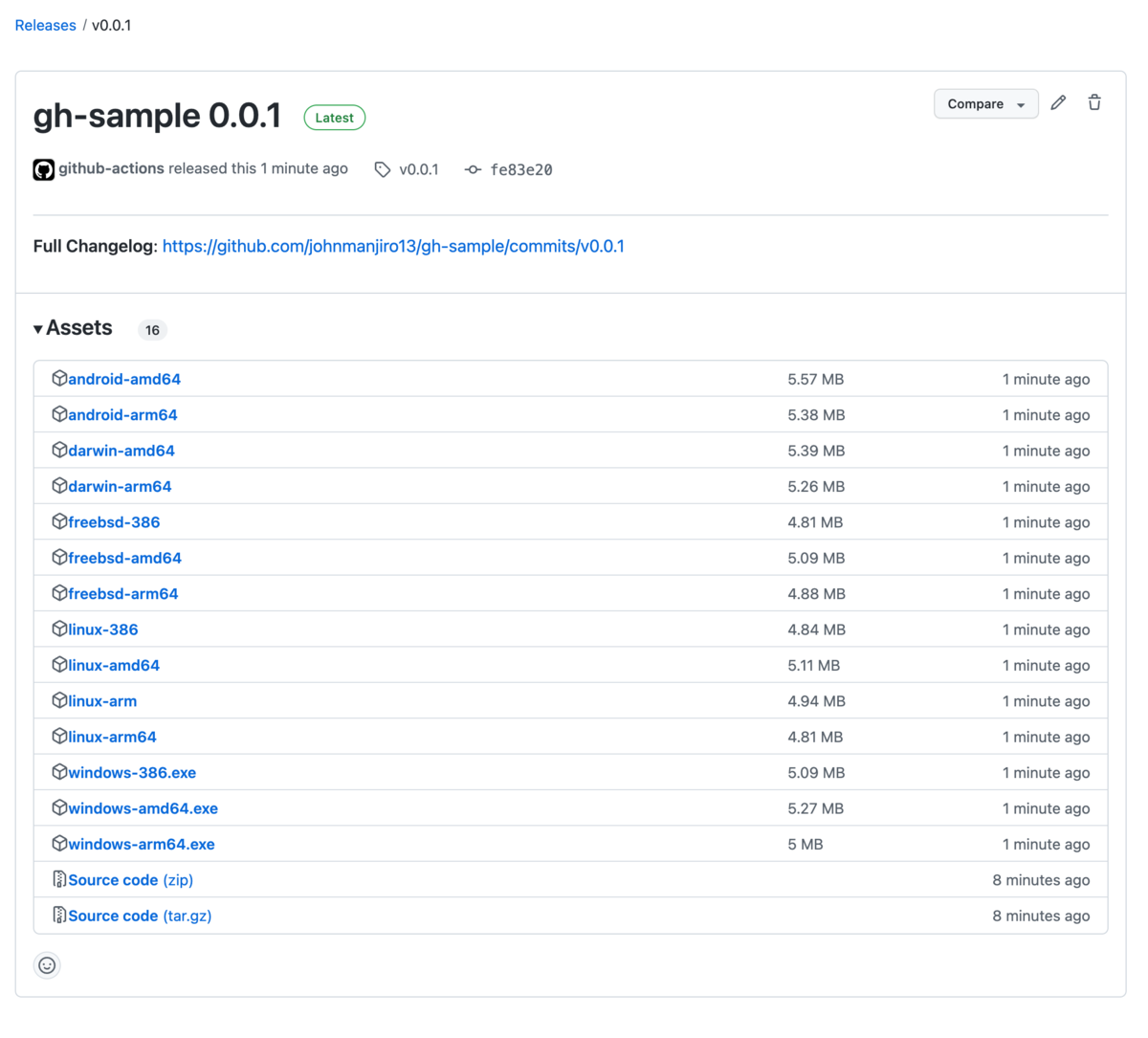This screenshot has width=1148, height=1038.
Task: Open the Full Changelog commits URL
Action: (x=393, y=246)
